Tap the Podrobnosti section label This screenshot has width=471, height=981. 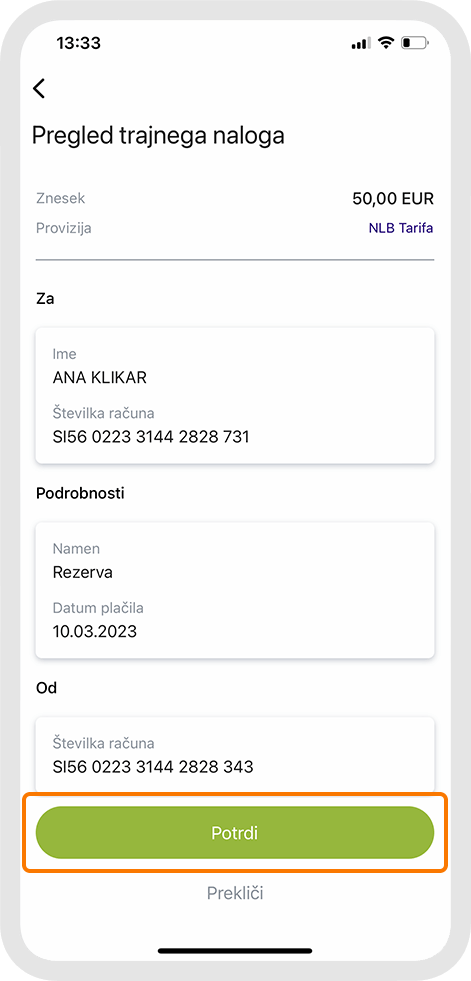tap(80, 494)
